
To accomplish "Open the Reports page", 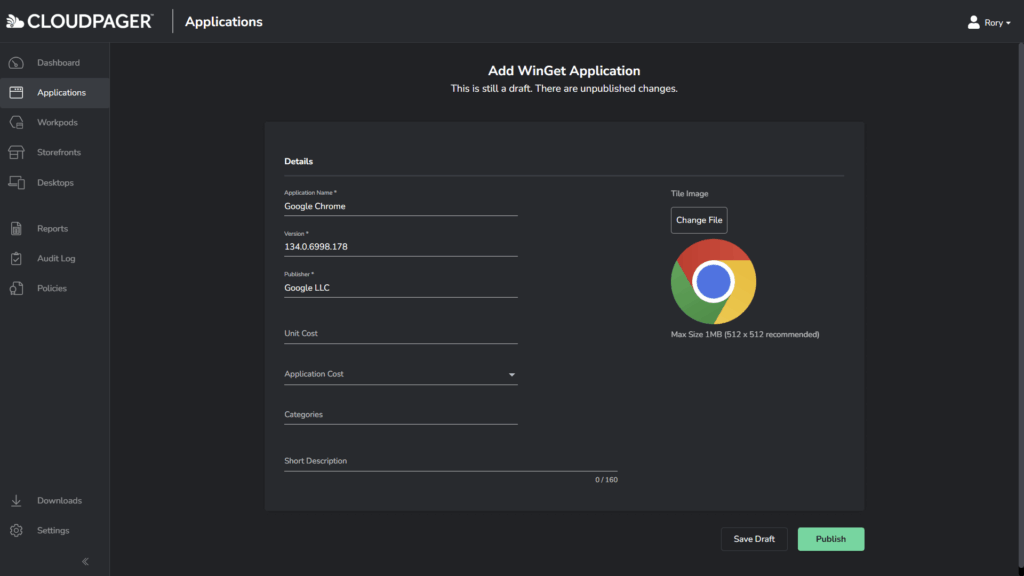I will pos(55,229).
